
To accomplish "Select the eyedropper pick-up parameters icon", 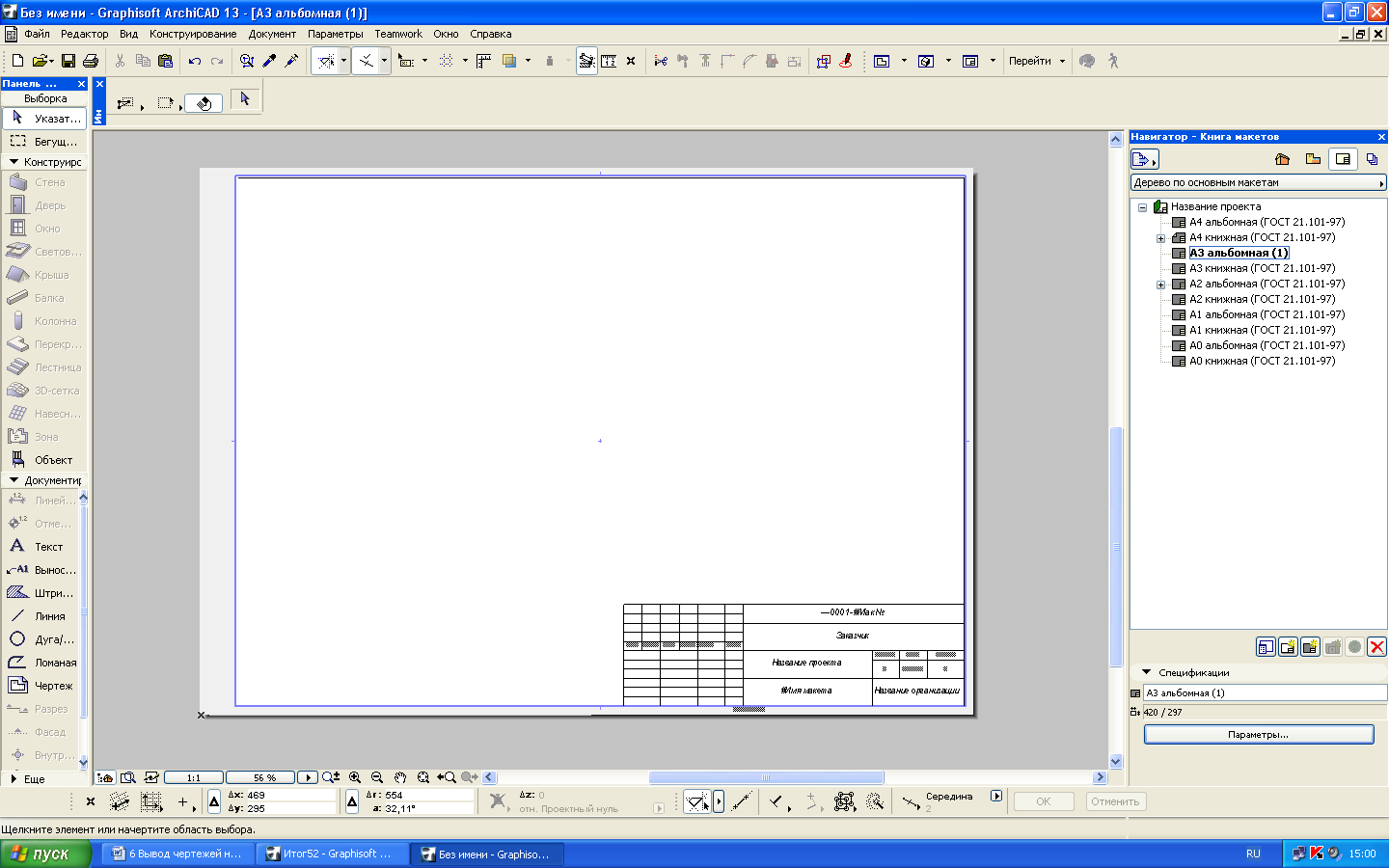I will (x=269, y=61).
